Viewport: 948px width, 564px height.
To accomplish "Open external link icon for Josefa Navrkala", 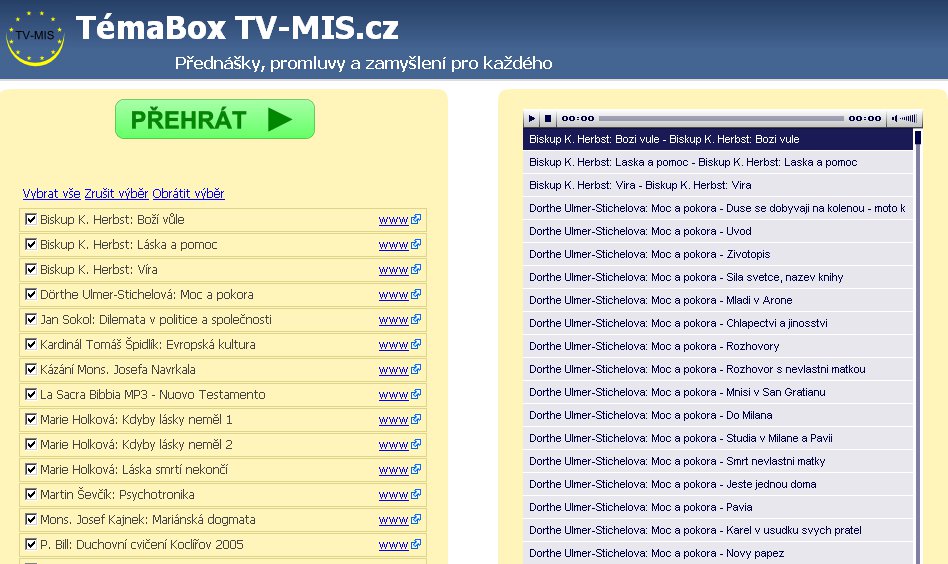I will [416, 369].
